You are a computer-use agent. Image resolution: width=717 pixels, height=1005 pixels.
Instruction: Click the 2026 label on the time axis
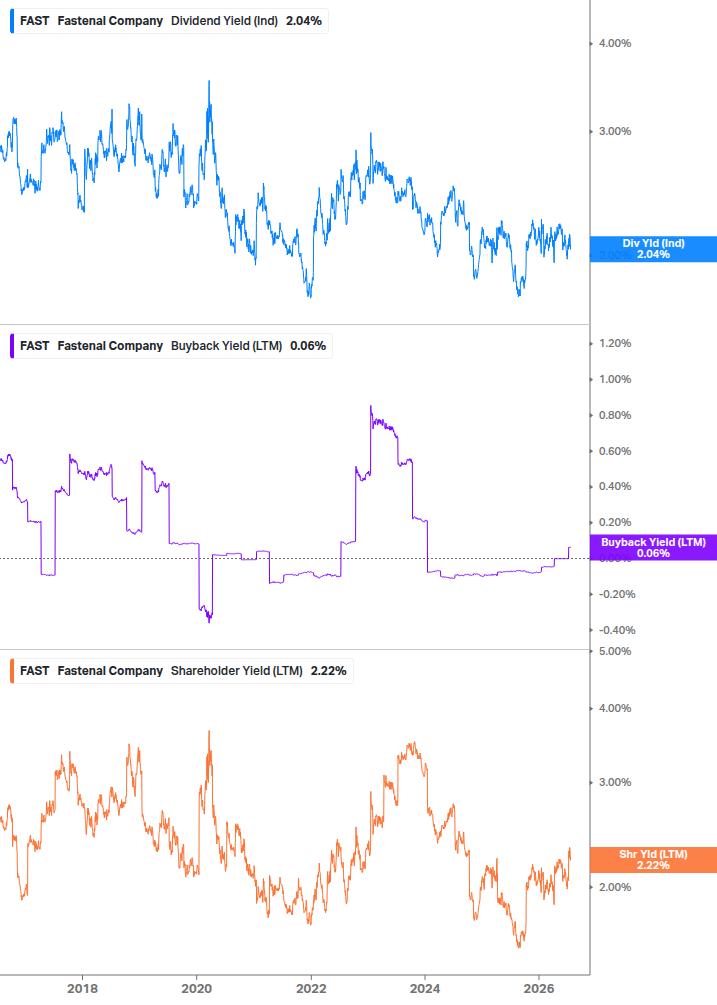[x=539, y=989]
